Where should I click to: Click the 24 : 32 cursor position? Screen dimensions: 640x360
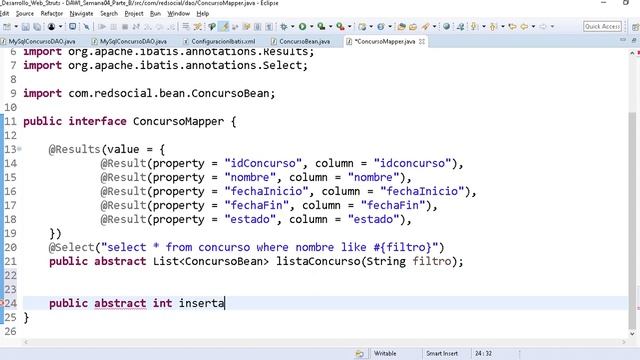[x=483, y=353]
